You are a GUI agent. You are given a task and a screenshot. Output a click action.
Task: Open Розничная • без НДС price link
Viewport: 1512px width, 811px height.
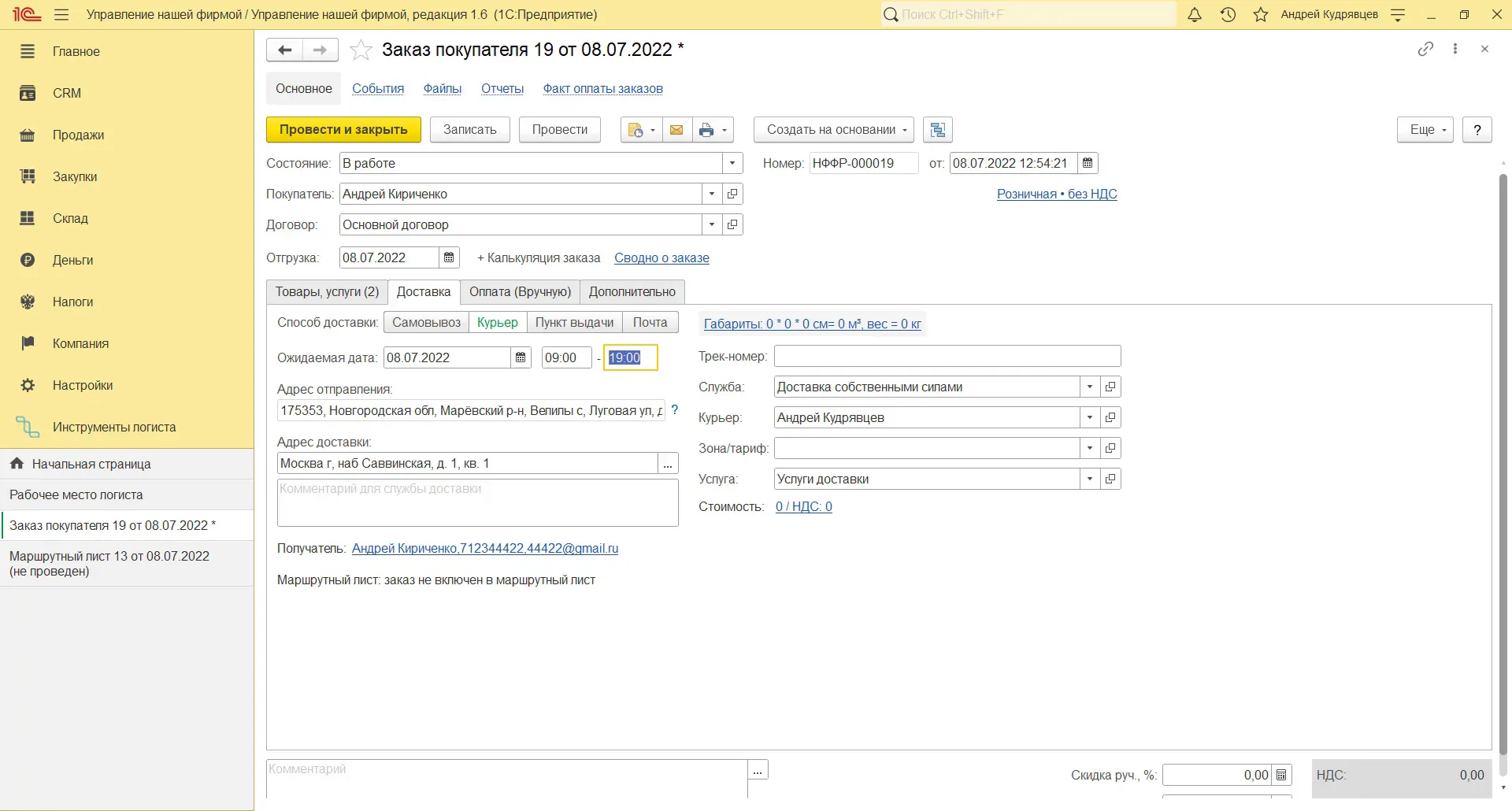1057,194
